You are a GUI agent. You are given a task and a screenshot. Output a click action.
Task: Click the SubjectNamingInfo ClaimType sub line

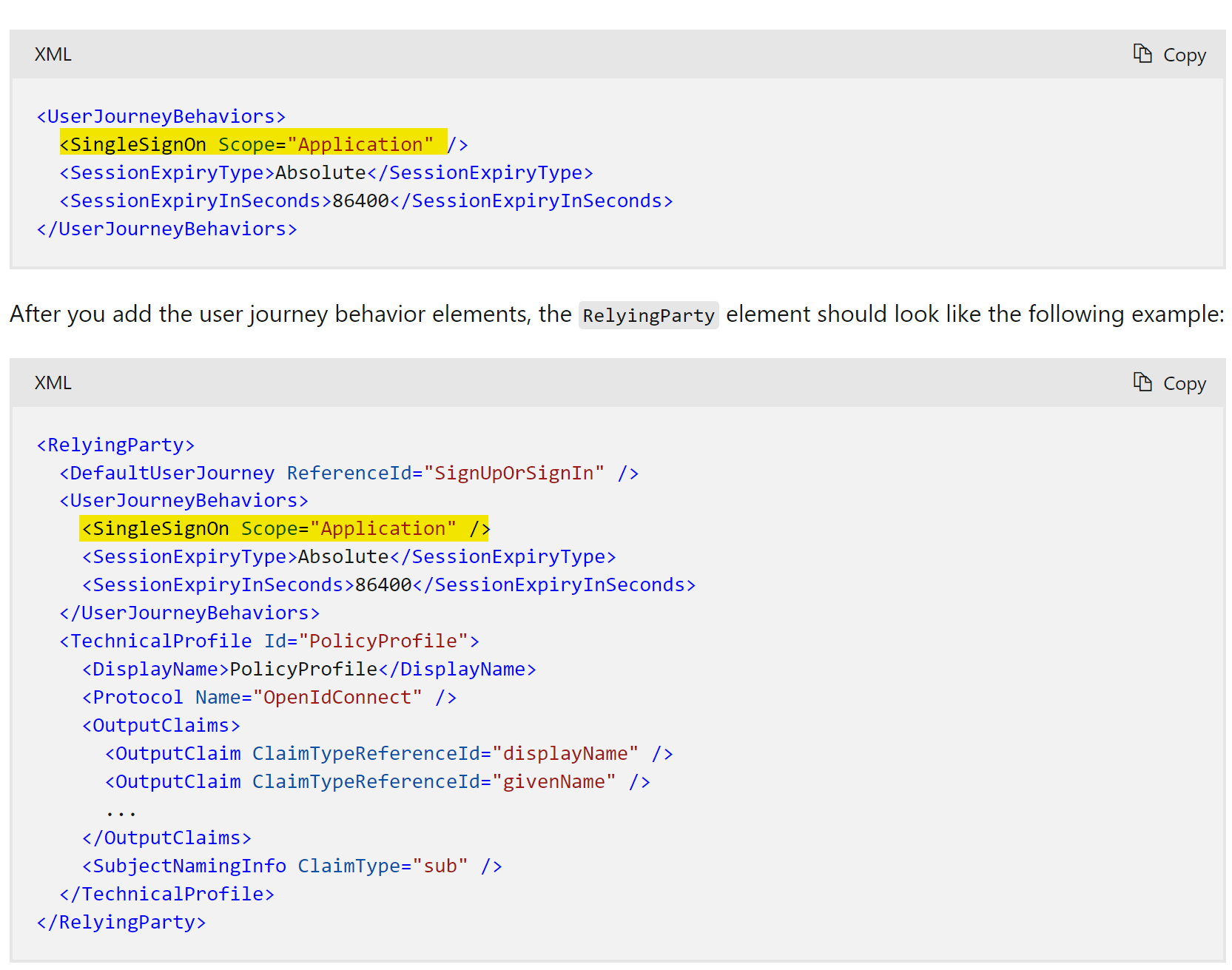292,866
